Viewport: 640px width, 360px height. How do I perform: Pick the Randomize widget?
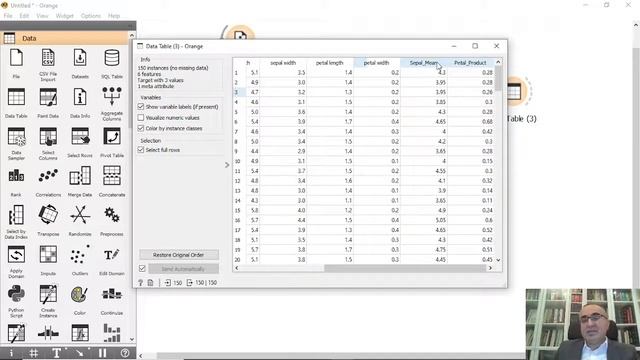pyautogui.click(x=80, y=215)
